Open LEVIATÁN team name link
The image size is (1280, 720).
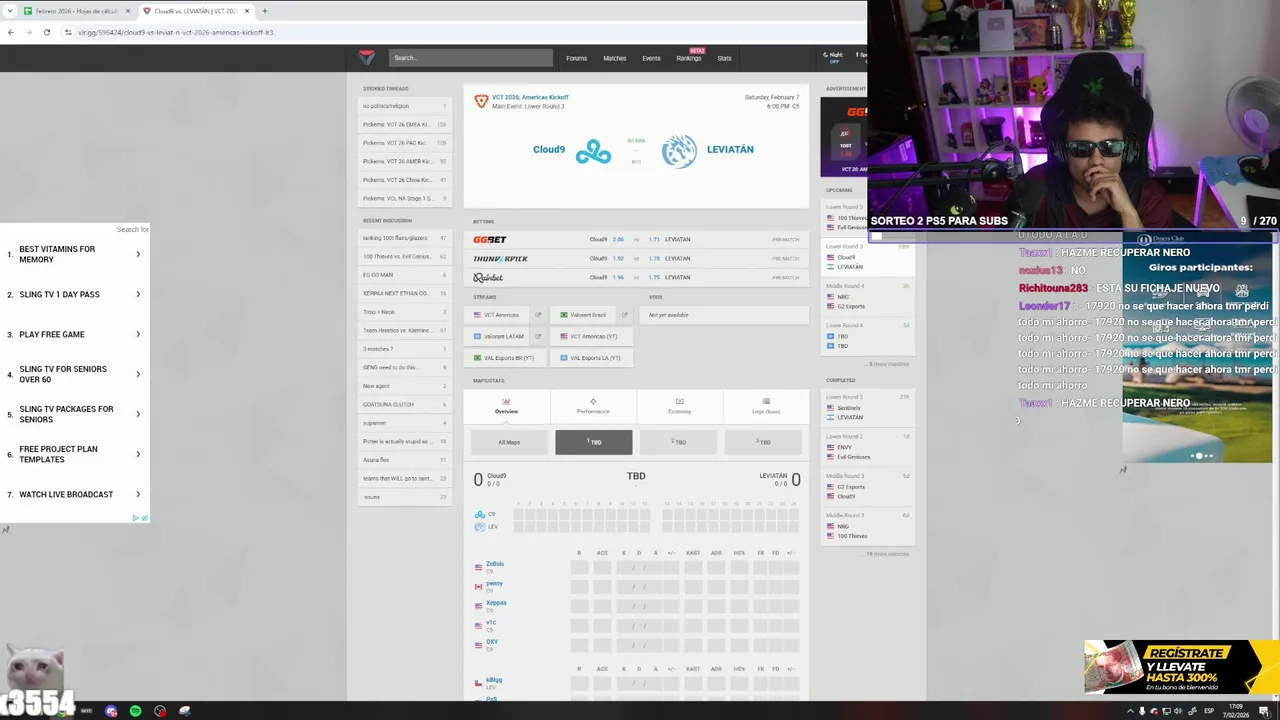pyautogui.click(x=730, y=149)
